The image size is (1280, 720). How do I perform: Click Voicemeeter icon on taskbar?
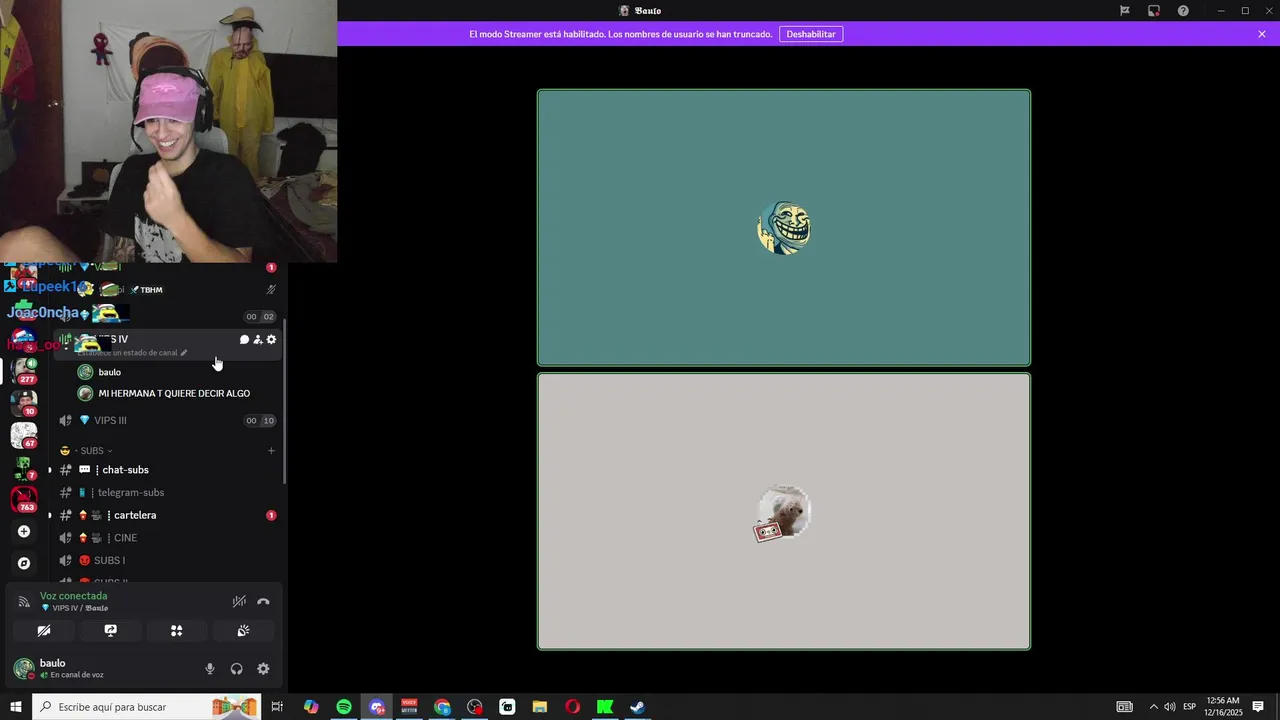[409, 707]
